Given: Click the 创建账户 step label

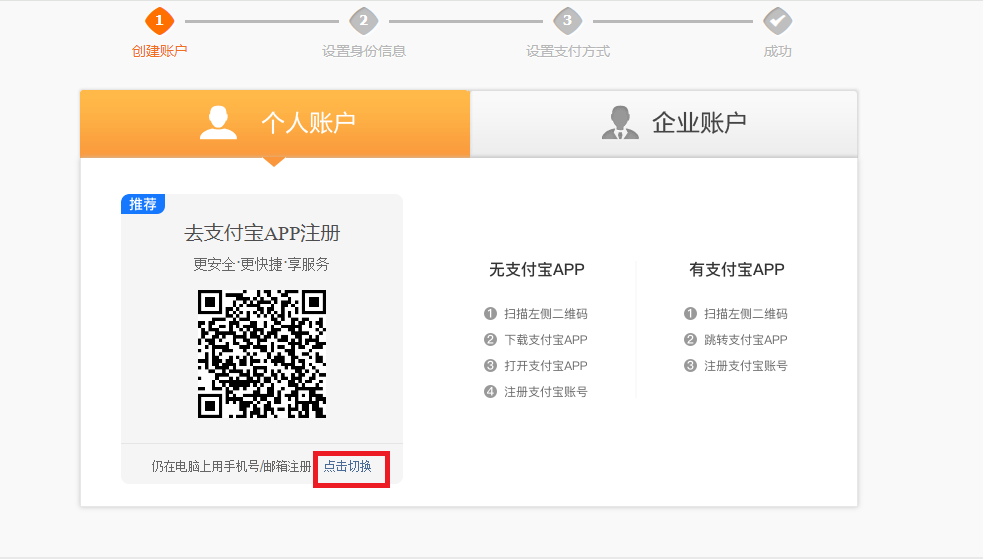Looking at the screenshot, I should point(159,51).
